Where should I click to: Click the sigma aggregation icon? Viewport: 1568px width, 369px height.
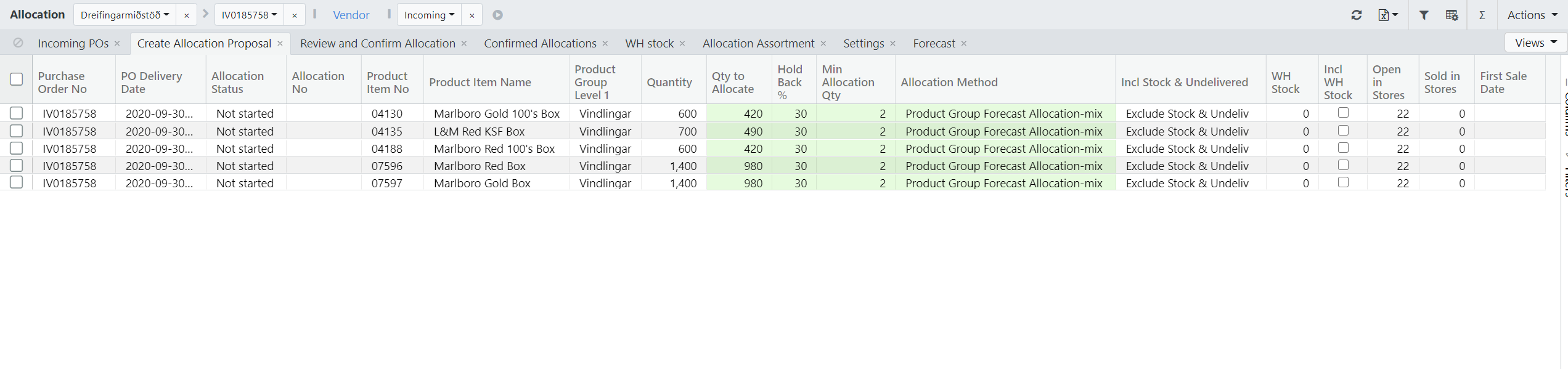coord(1482,15)
